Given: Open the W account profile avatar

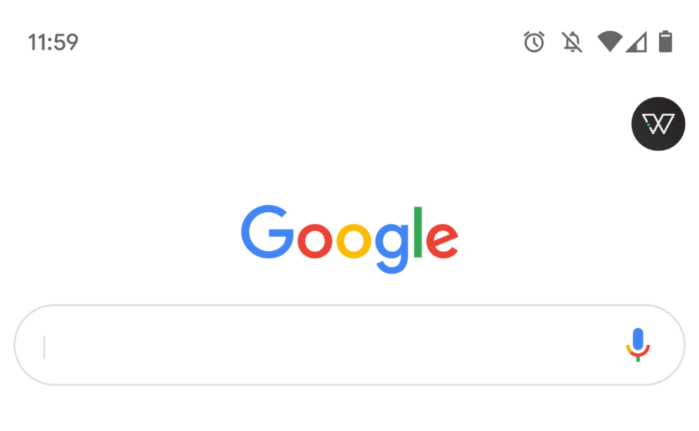Looking at the screenshot, I should point(658,124).
